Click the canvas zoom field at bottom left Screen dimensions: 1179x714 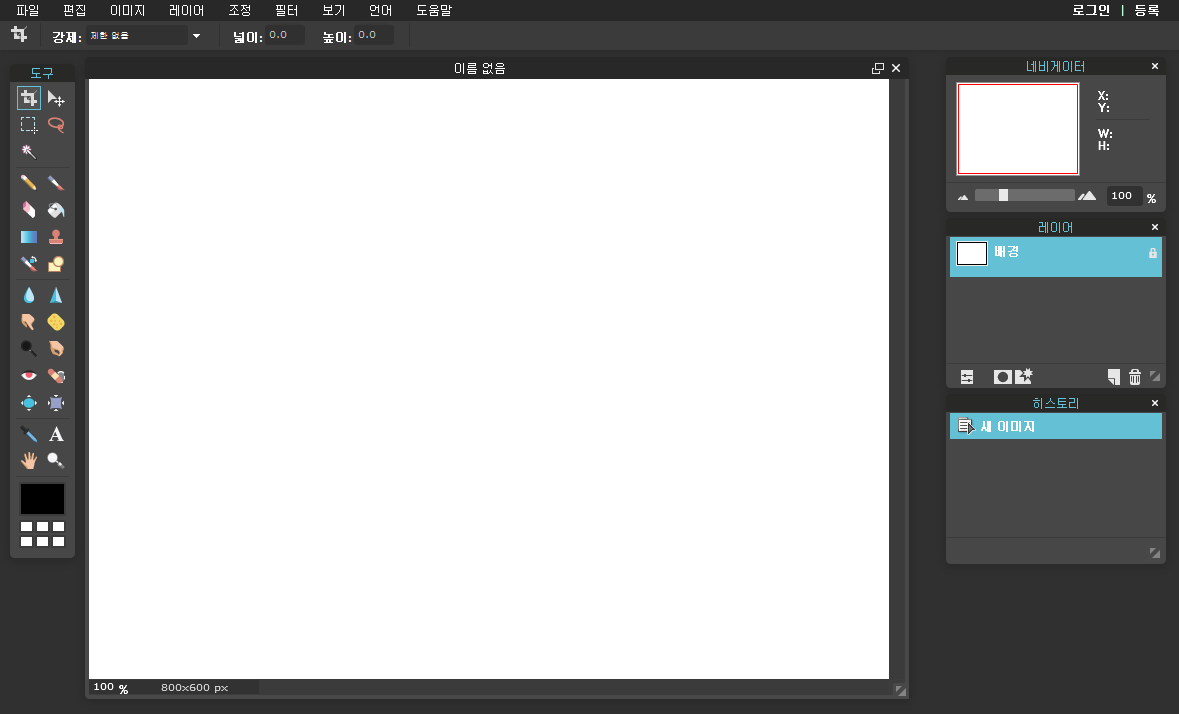[x=104, y=687]
